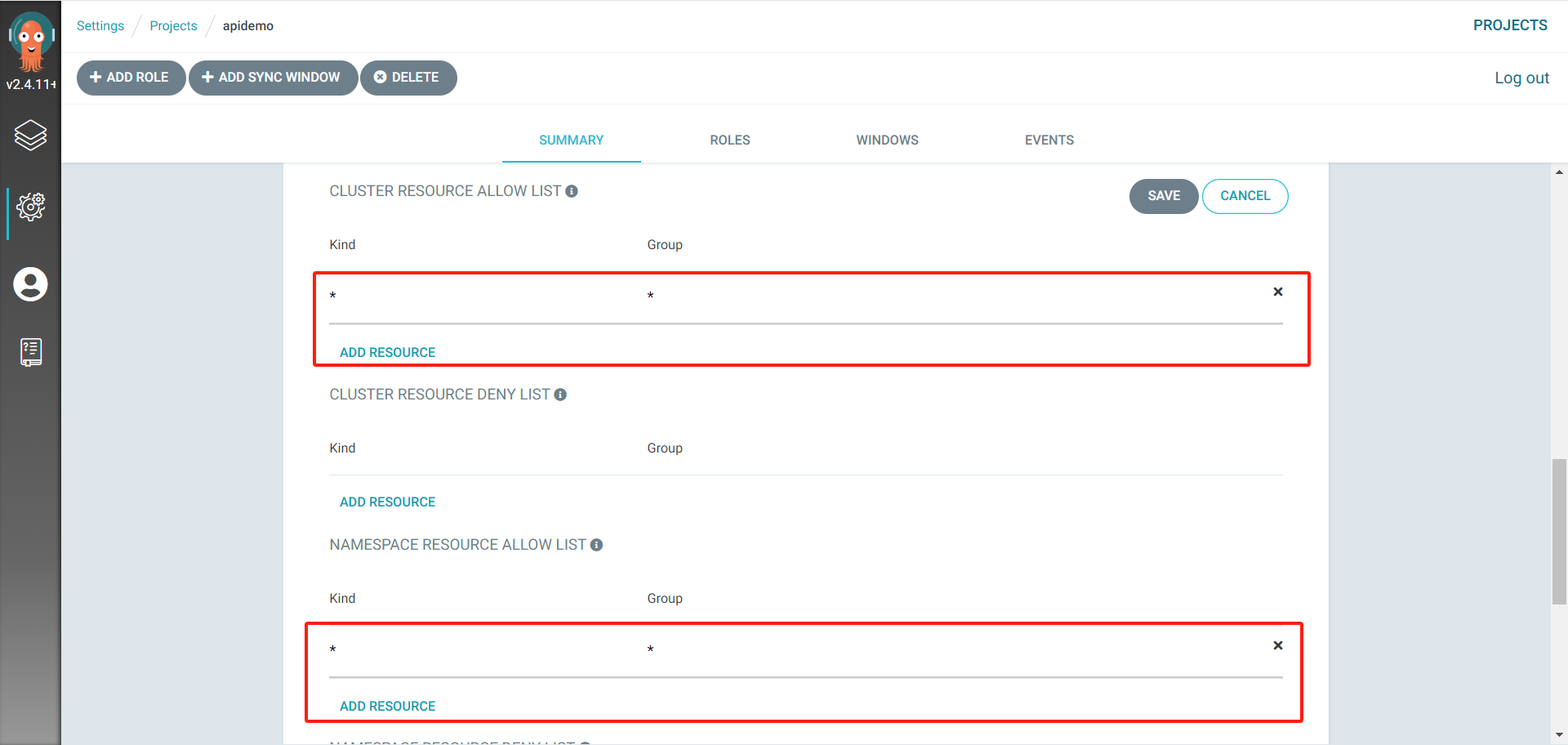Remove the allow list wildcard entry via X icon

click(x=1277, y=292)
